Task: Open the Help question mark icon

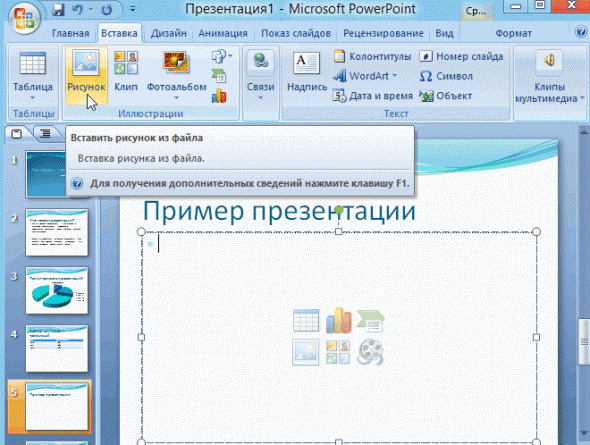Action: click(x=581, y=32)
